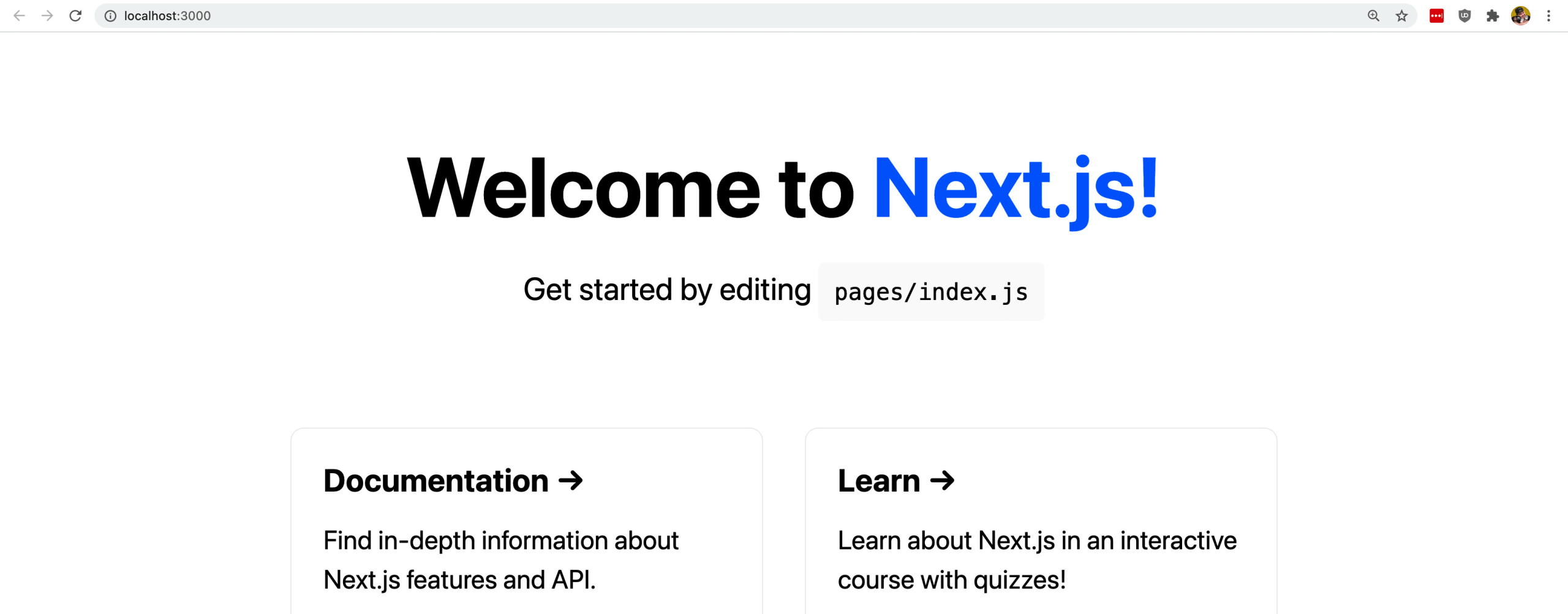View site information icon beside localhost
This screenshot has height=614, width=1568.
110,16
